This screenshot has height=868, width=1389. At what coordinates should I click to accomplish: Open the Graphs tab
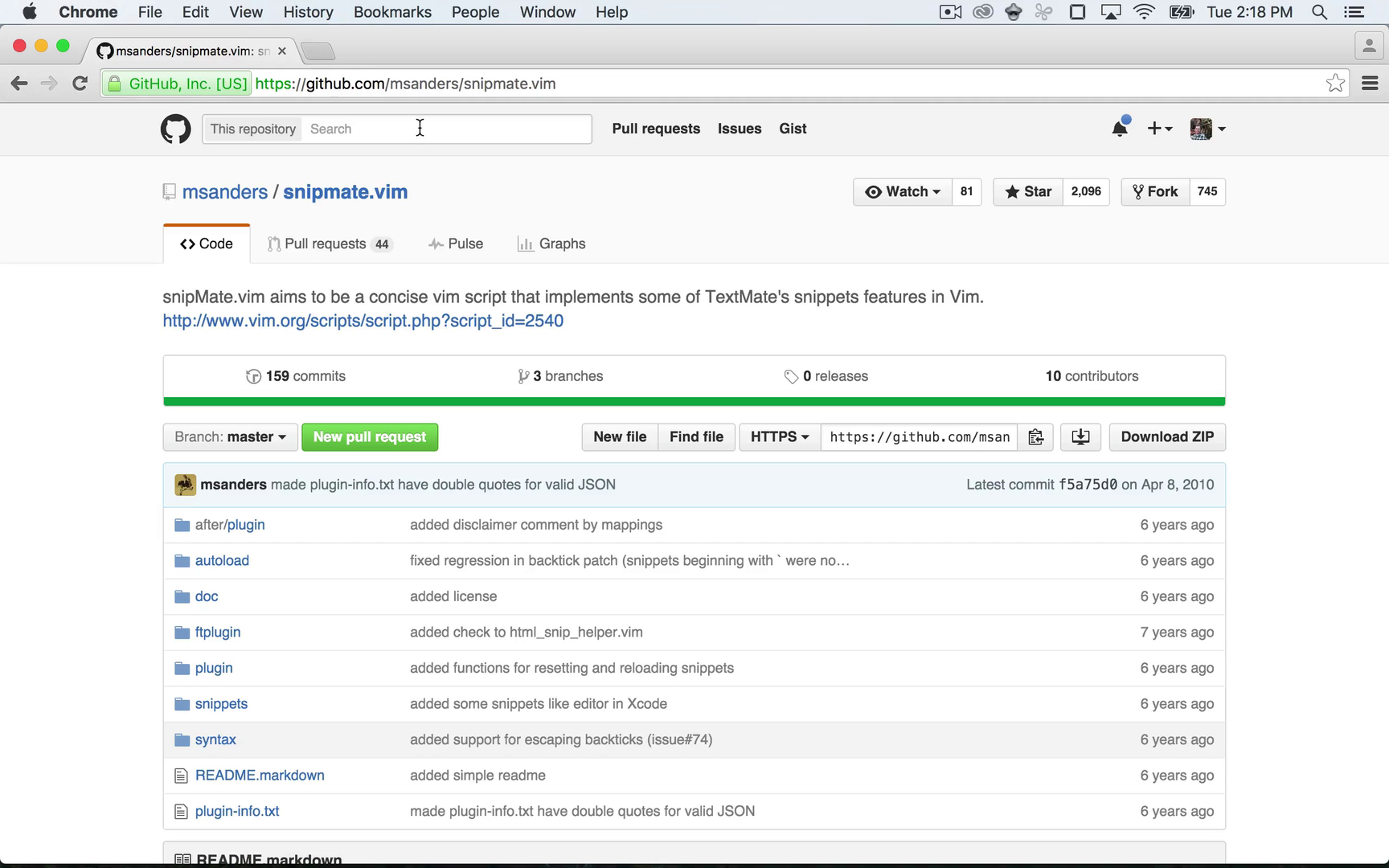click(551, 244)
